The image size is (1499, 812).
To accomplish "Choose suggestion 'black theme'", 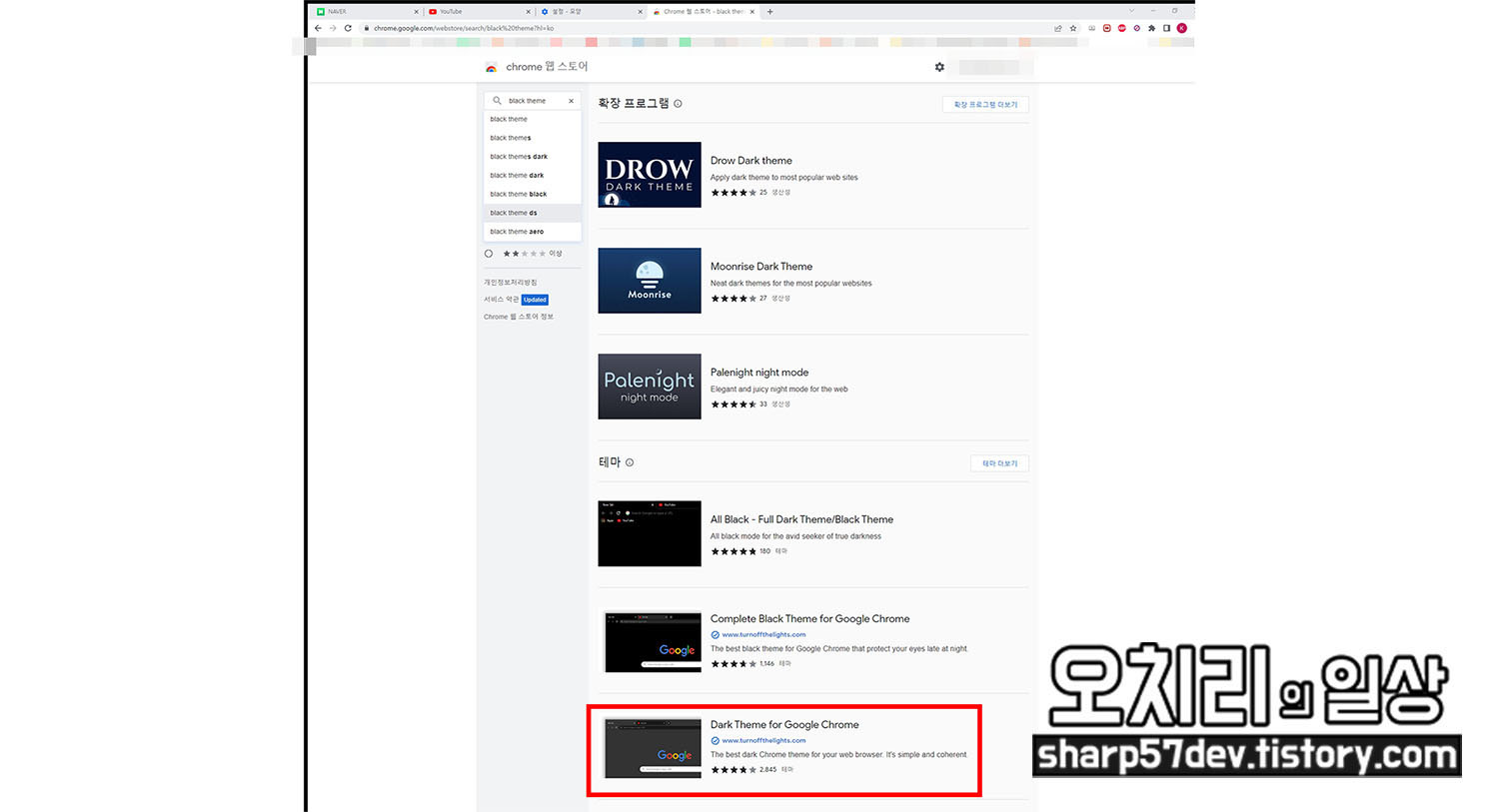I will point(533,119).
